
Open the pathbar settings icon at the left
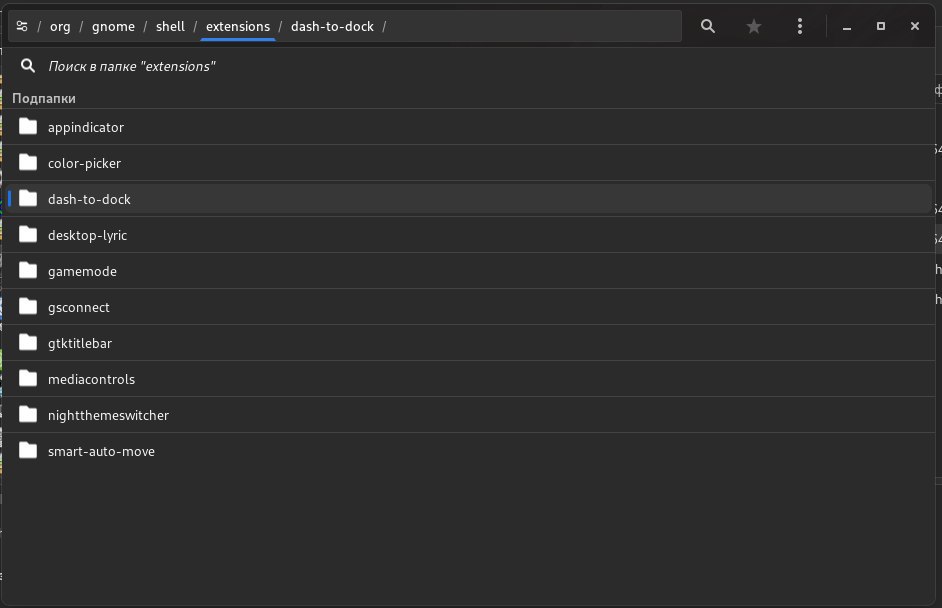[22, 26]
